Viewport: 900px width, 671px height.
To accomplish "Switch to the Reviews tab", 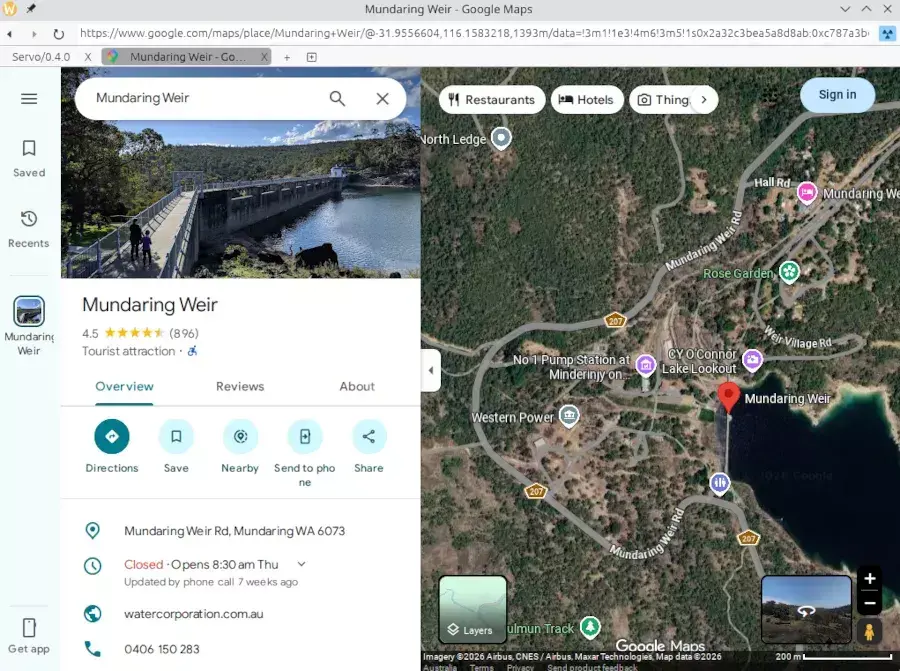I will pos(240,387).
